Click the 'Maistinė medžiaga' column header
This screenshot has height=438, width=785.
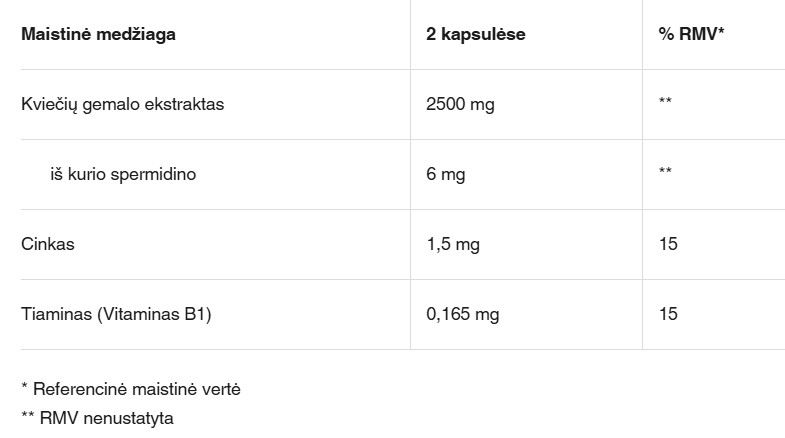pyautogui.click(x=98, y=34)
